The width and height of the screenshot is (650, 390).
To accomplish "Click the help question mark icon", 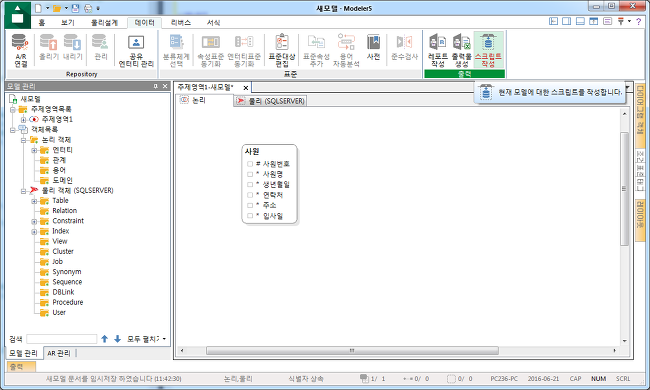I will click(x=639, y=21).
